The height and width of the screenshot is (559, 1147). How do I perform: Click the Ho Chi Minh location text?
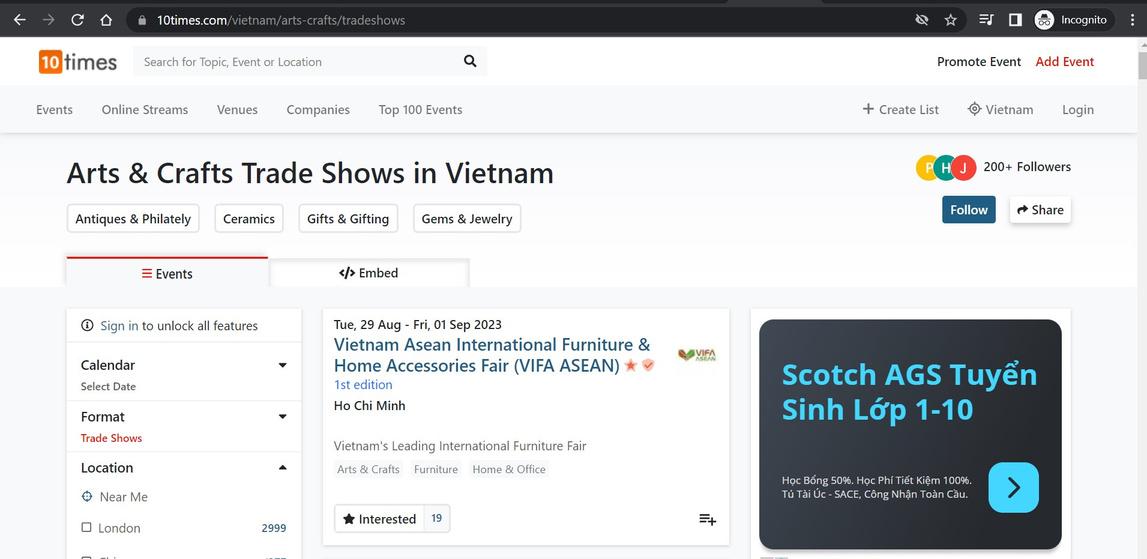(x=369, y=406)
